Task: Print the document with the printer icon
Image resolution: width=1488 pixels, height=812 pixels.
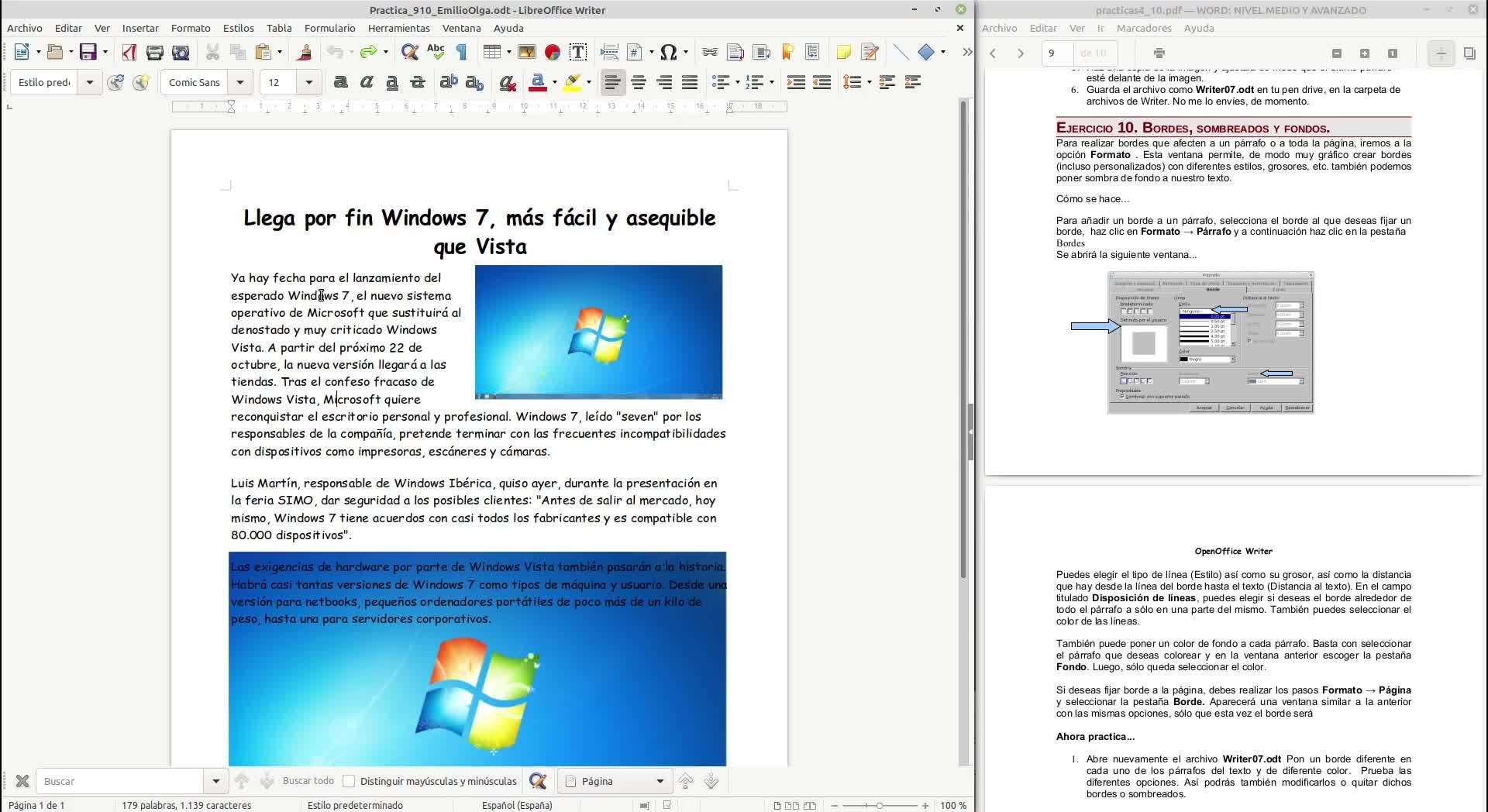Action: pos(155,52)
